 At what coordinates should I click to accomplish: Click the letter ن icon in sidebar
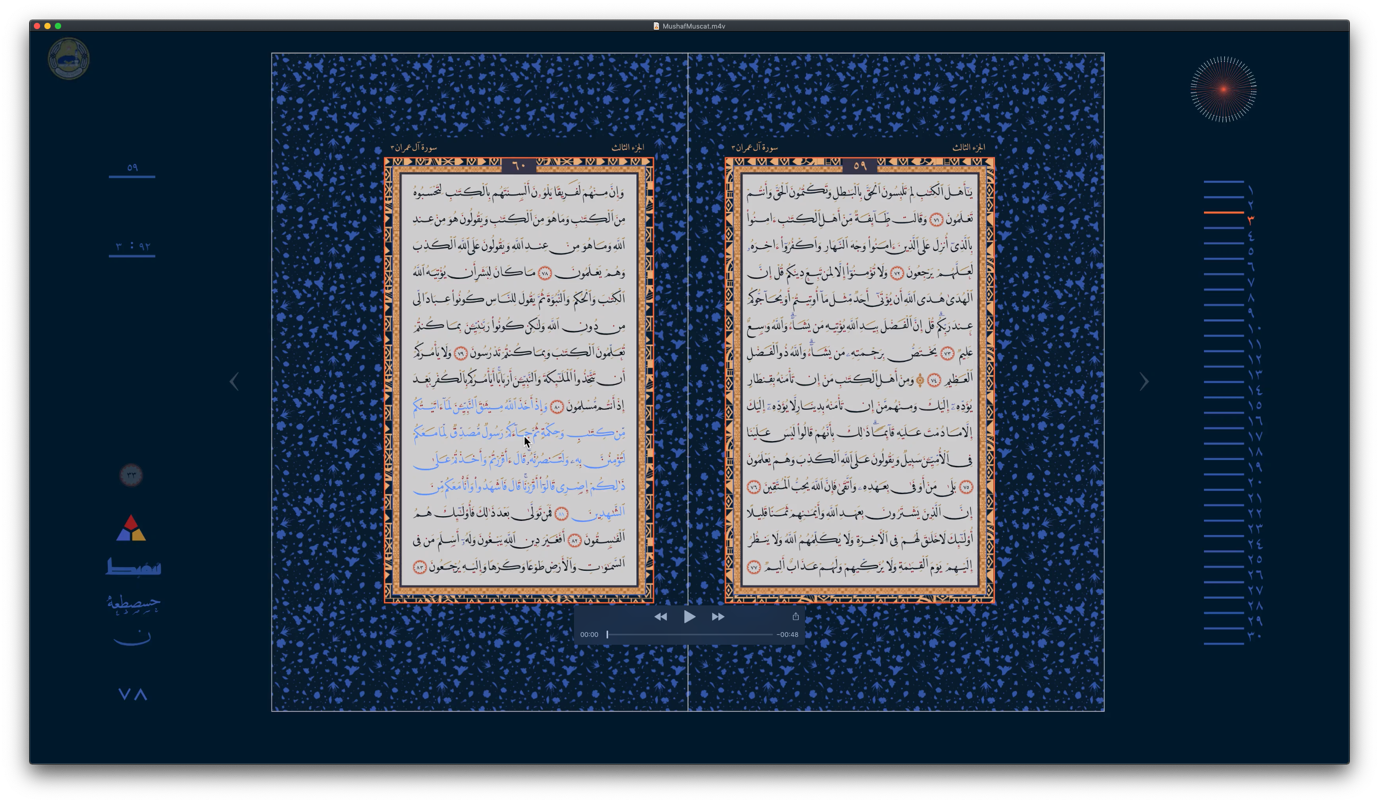point(132,638)
